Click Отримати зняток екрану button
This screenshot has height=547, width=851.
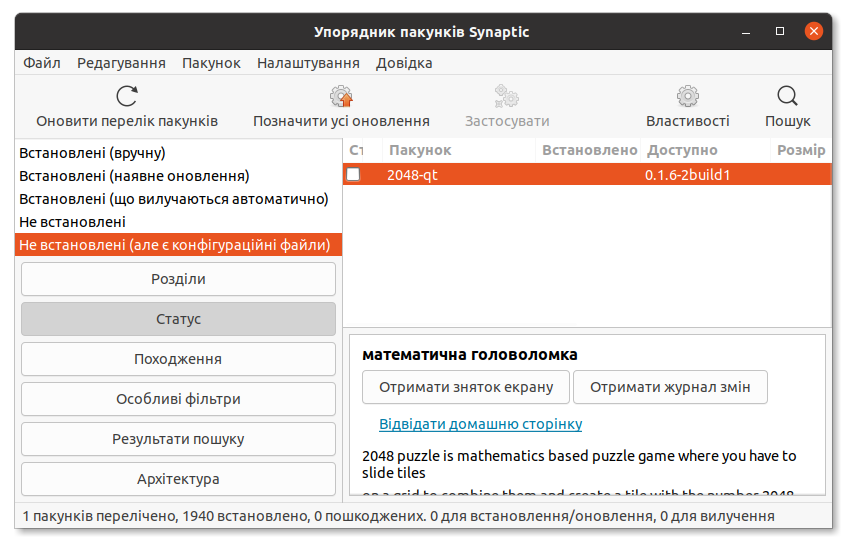tap(466, 387)
